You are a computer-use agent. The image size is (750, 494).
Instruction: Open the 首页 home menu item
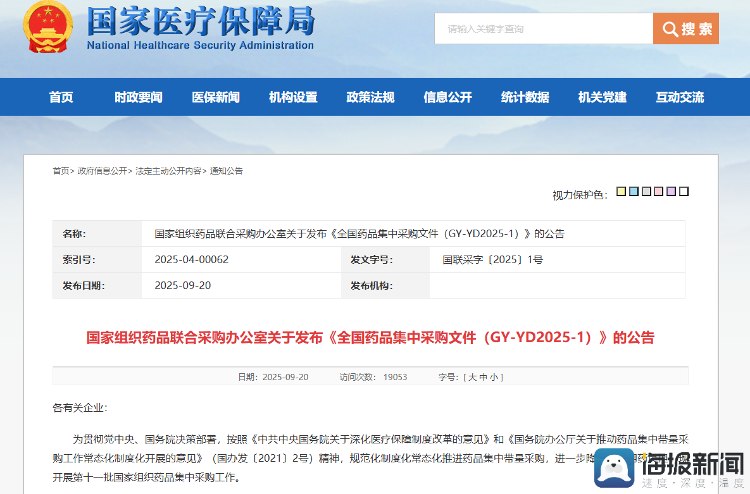tap(61, 97)
